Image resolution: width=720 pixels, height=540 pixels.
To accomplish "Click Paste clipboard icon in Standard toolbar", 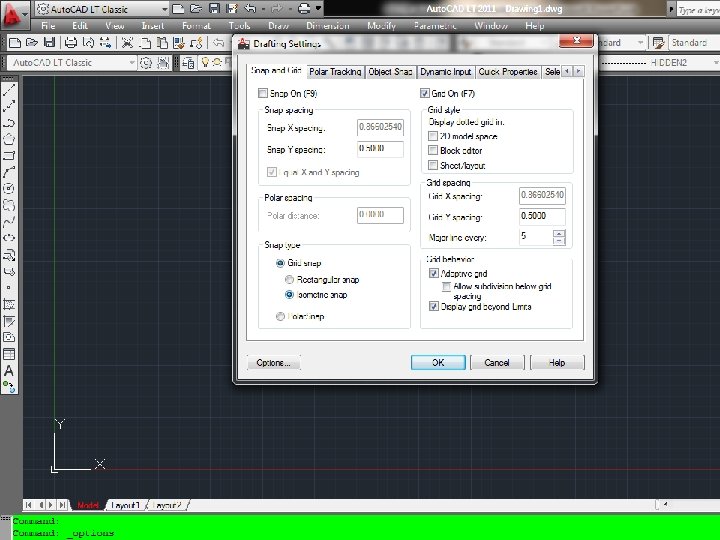I will click(162, 43).
